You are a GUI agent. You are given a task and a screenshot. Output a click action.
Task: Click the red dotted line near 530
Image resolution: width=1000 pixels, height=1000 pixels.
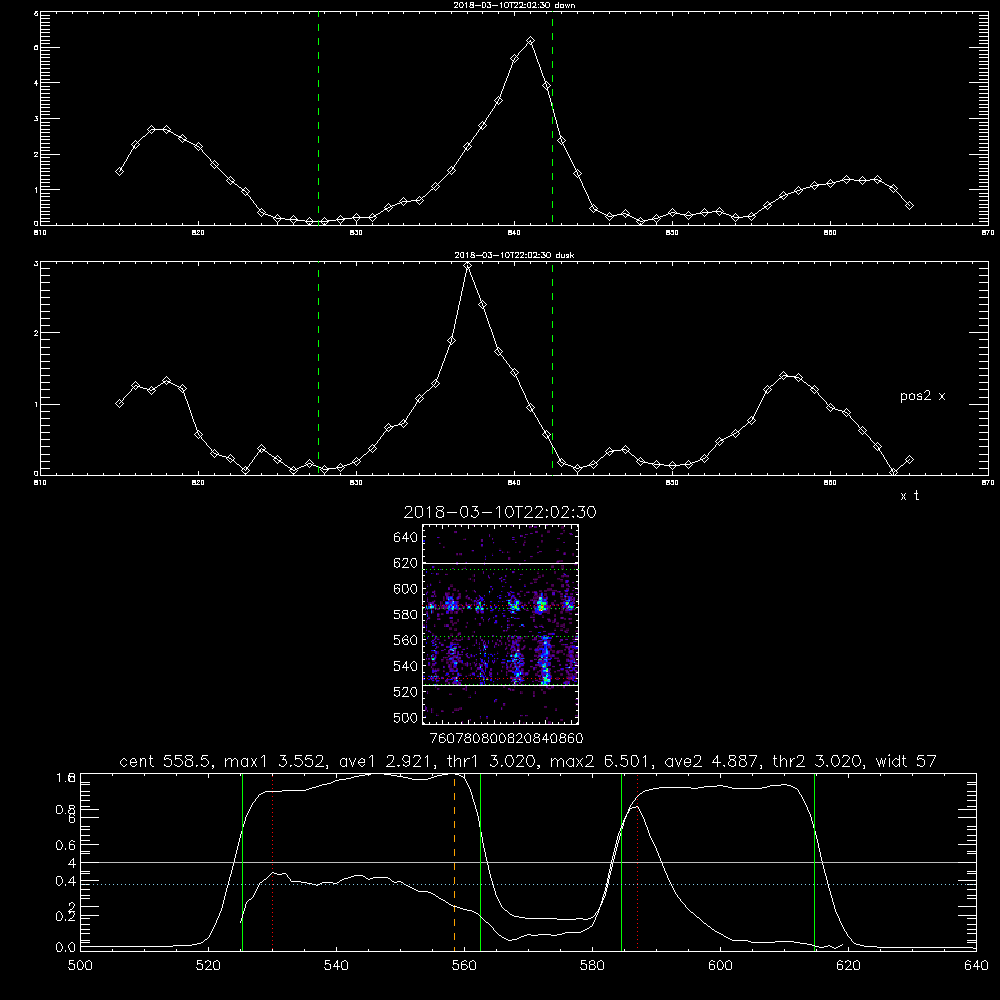[x=273, y=861]
